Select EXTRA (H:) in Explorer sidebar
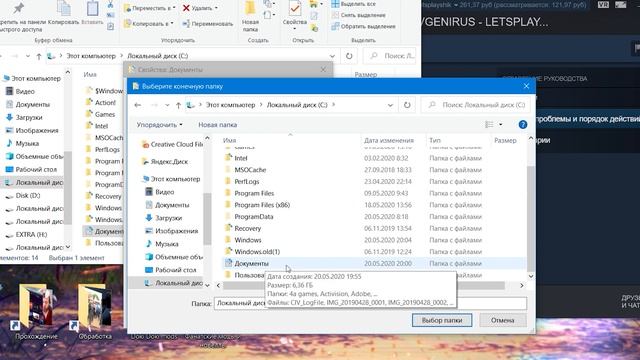The height and width of the screenshot is (360, 640). [27, 235]
